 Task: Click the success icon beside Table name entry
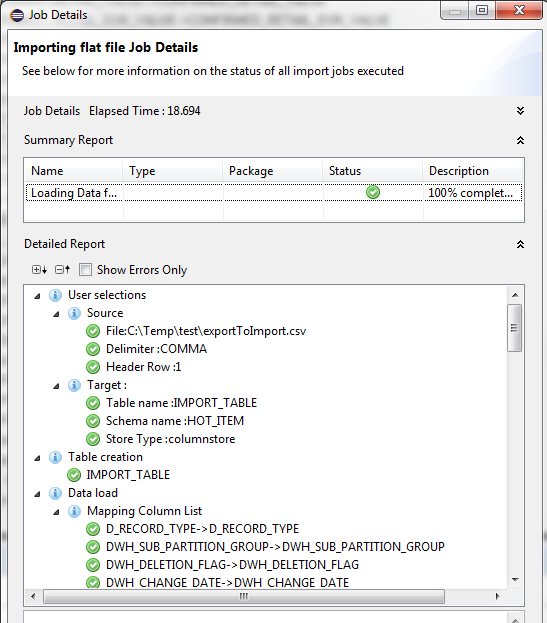[x=93, y=403]
